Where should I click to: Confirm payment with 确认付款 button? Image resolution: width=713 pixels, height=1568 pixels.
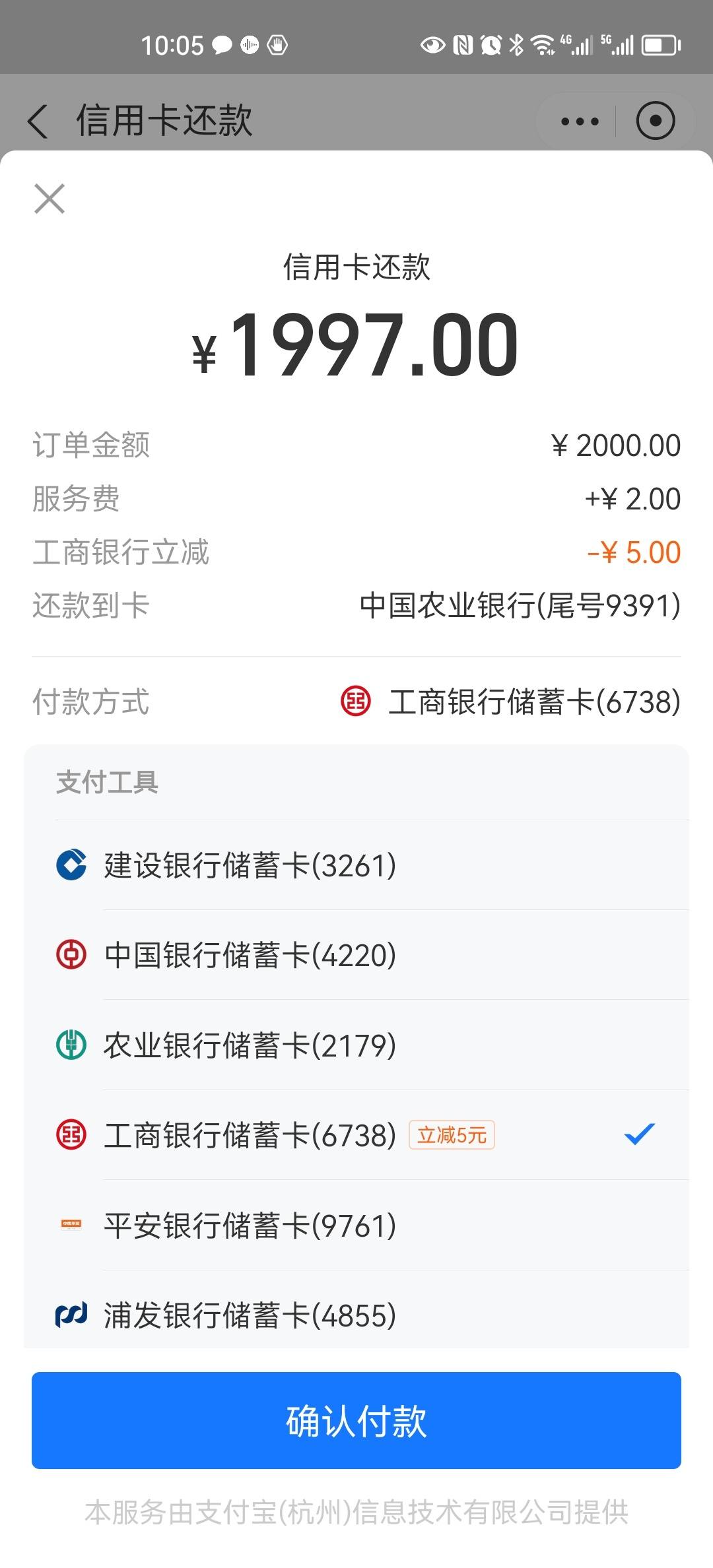pyautogui.click(x=356, y=1420)
